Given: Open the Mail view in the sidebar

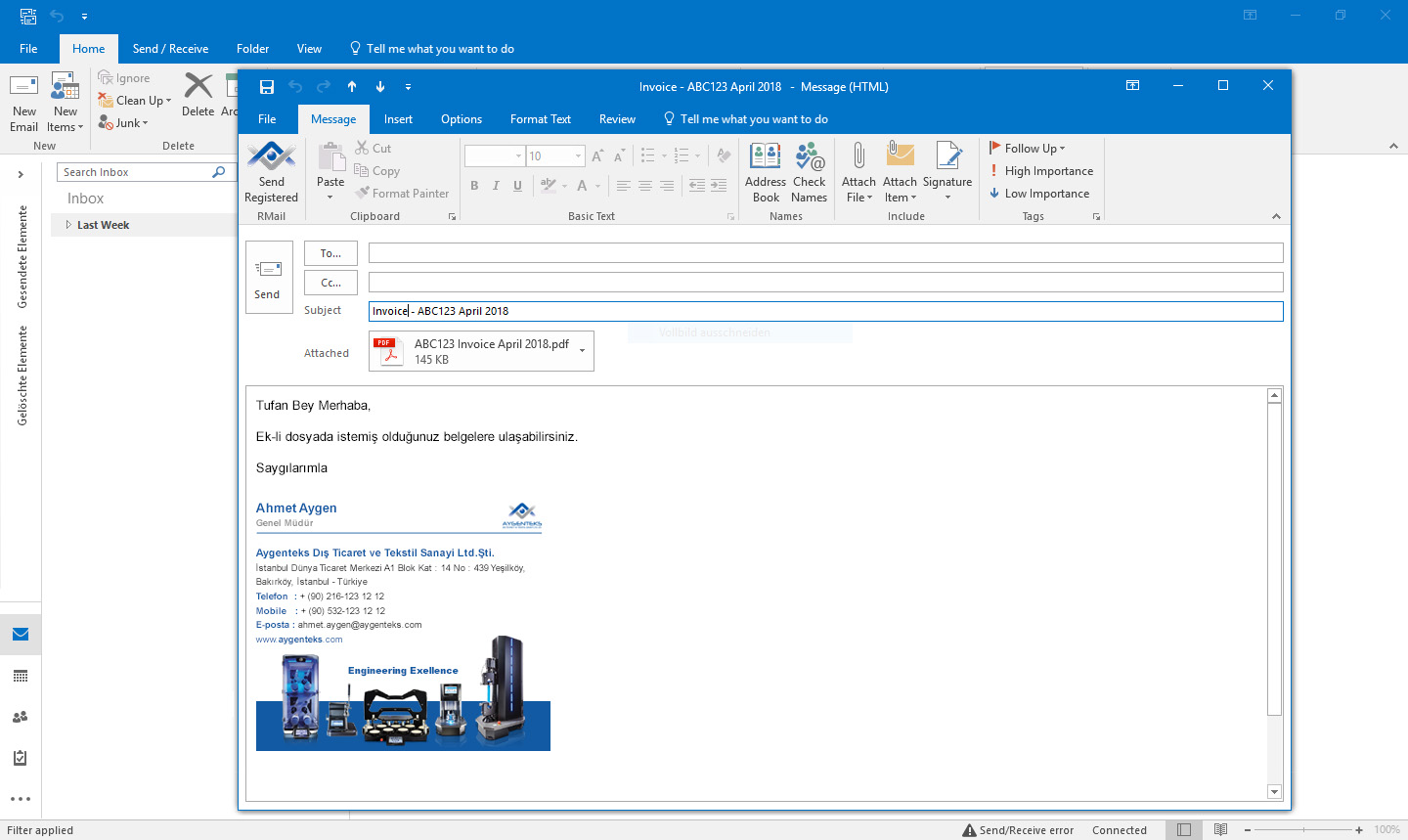Looking at the screenshot, I should pos(21,635).
